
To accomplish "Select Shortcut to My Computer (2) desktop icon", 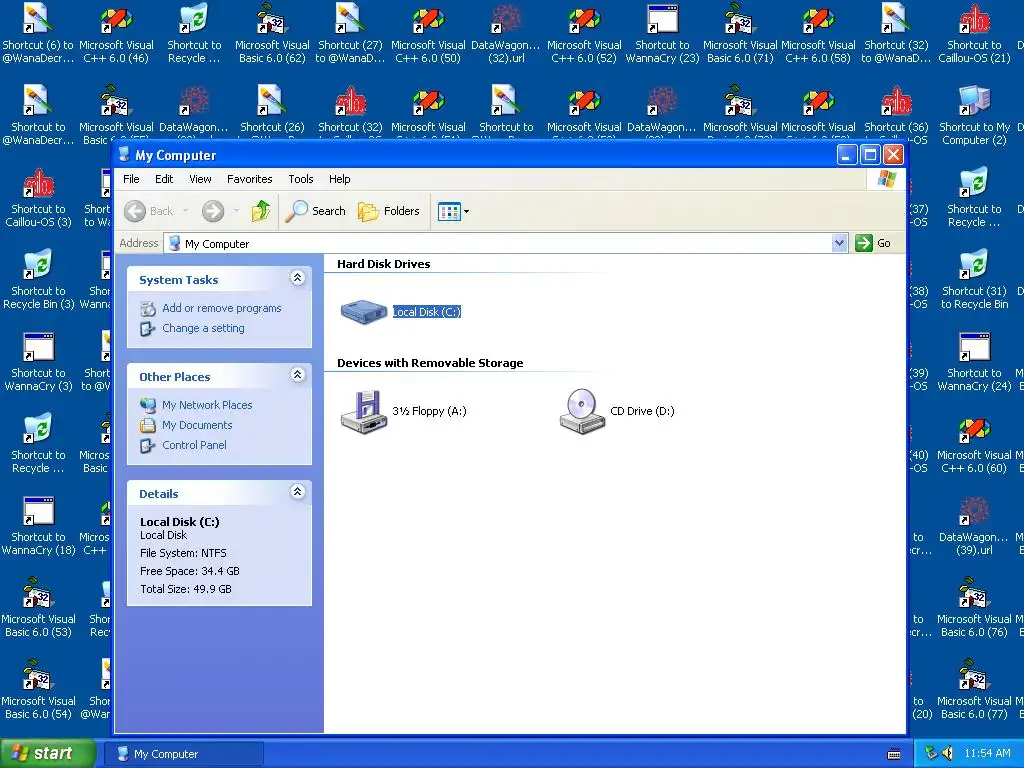I will (974, 116).
